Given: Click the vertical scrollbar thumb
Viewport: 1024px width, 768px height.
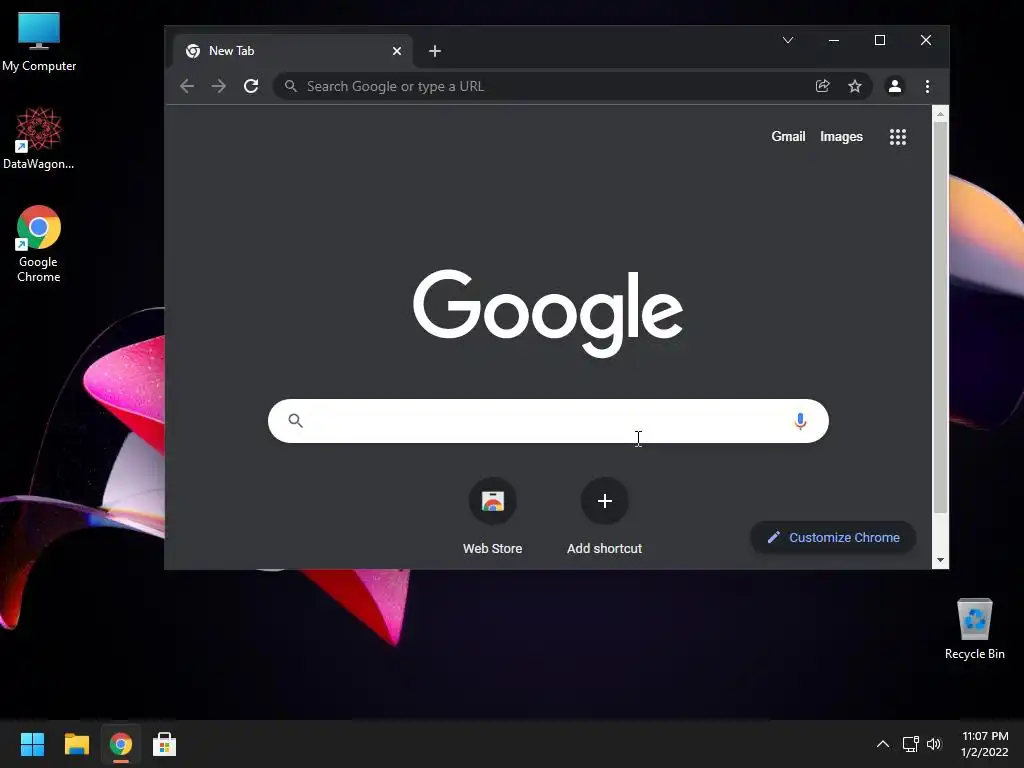Looking at the screenshot, I should tap(940, 318).
